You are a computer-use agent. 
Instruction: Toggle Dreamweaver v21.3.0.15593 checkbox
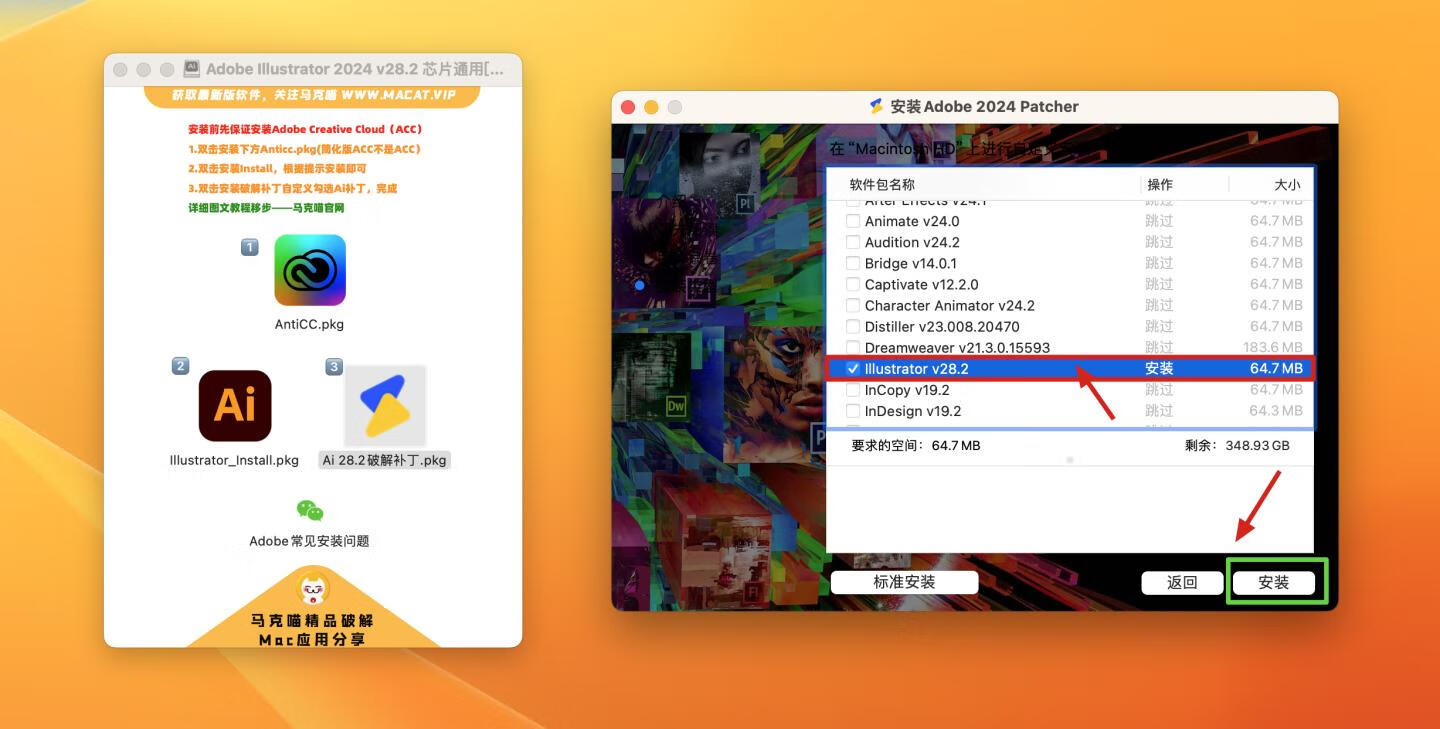click(x=853, y=347)
